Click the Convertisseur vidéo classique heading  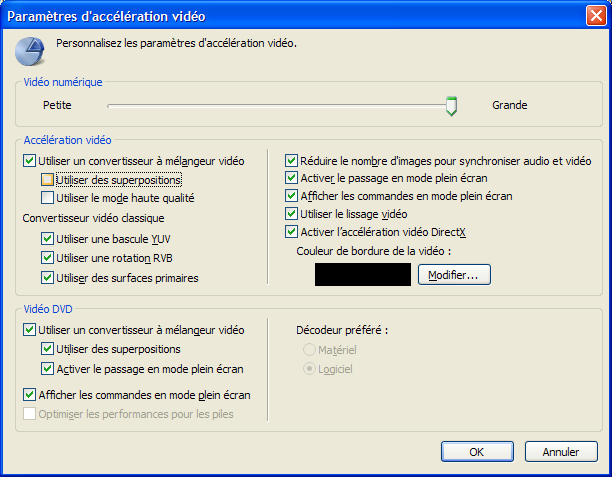pos(93,218)
